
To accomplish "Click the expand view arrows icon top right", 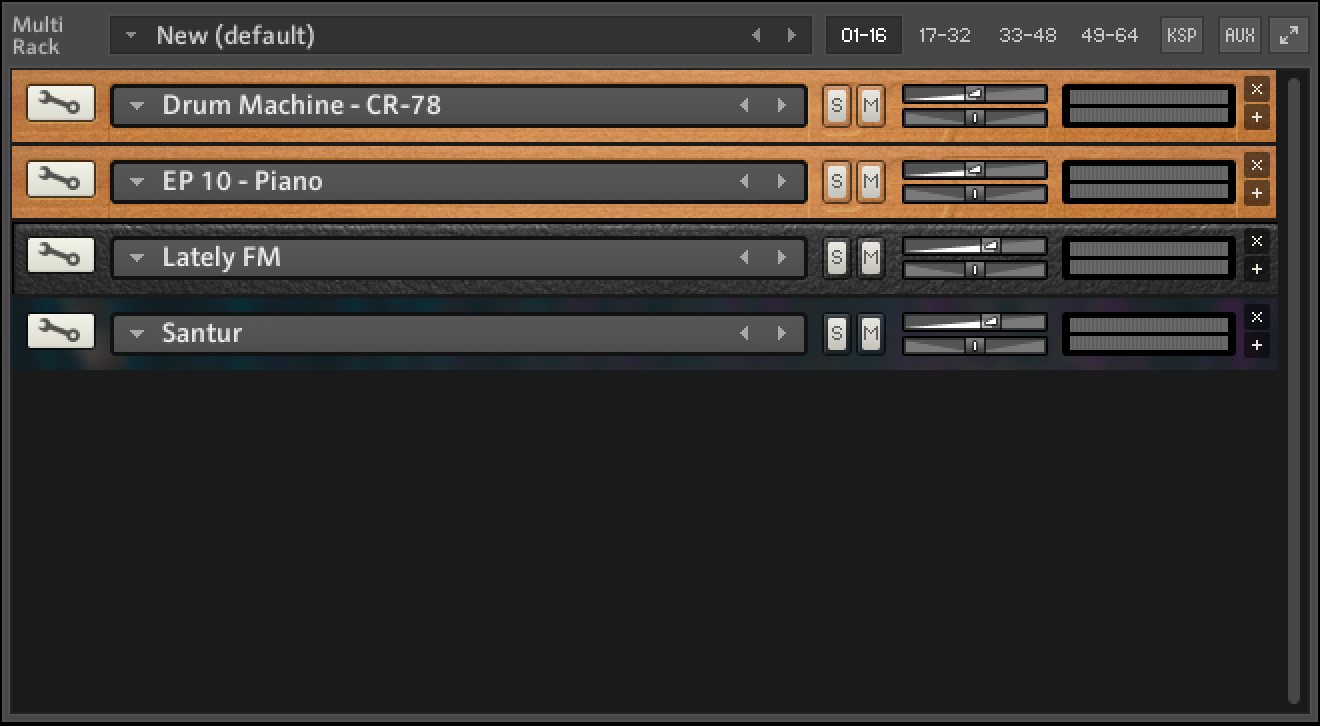I will (1288, 35).
